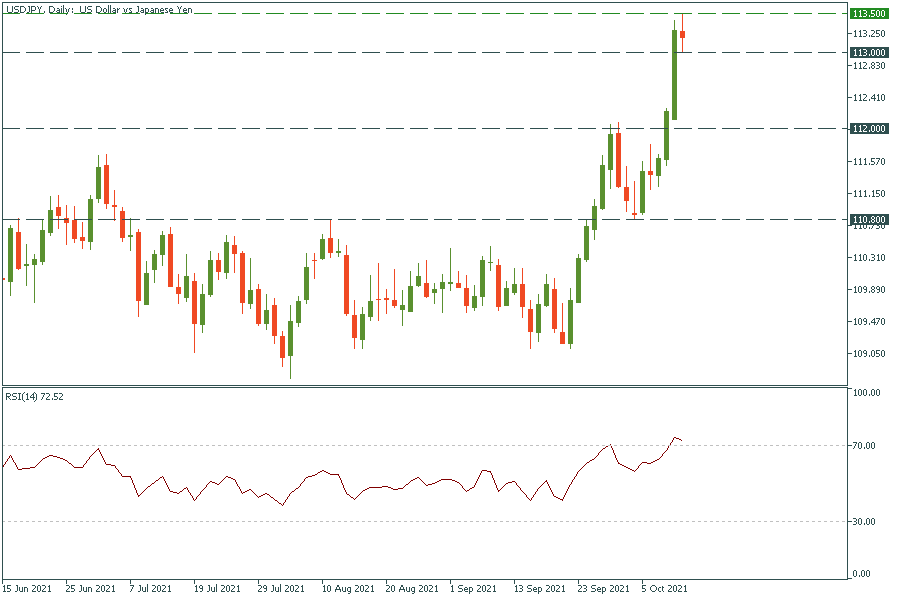Click the 13 Sep 2021 date label
This screenshot has width=900, height=600.
(538, 589)
